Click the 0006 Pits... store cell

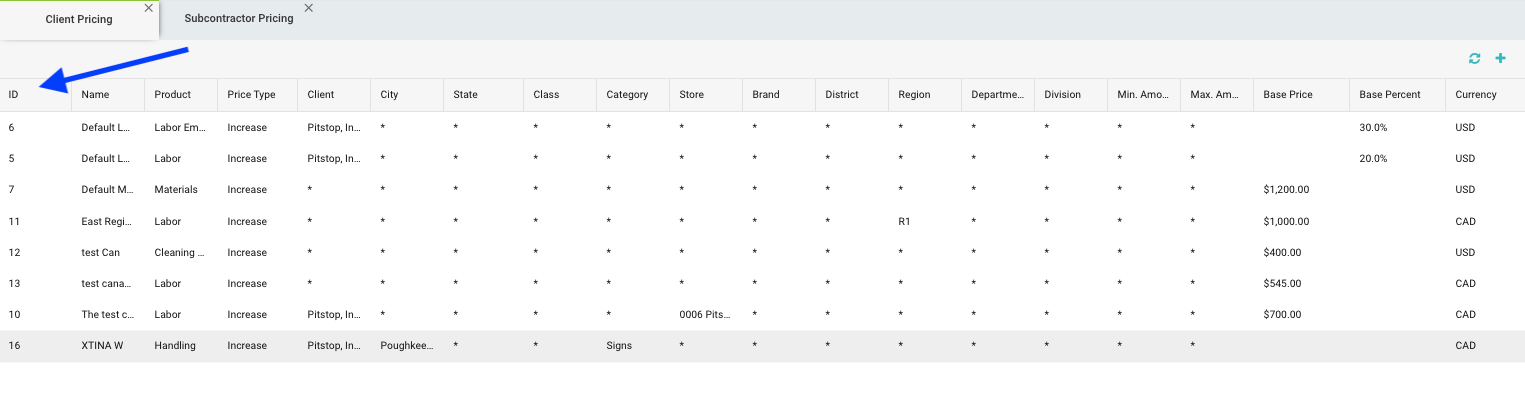pyautogui.click(x=705, y=315)
